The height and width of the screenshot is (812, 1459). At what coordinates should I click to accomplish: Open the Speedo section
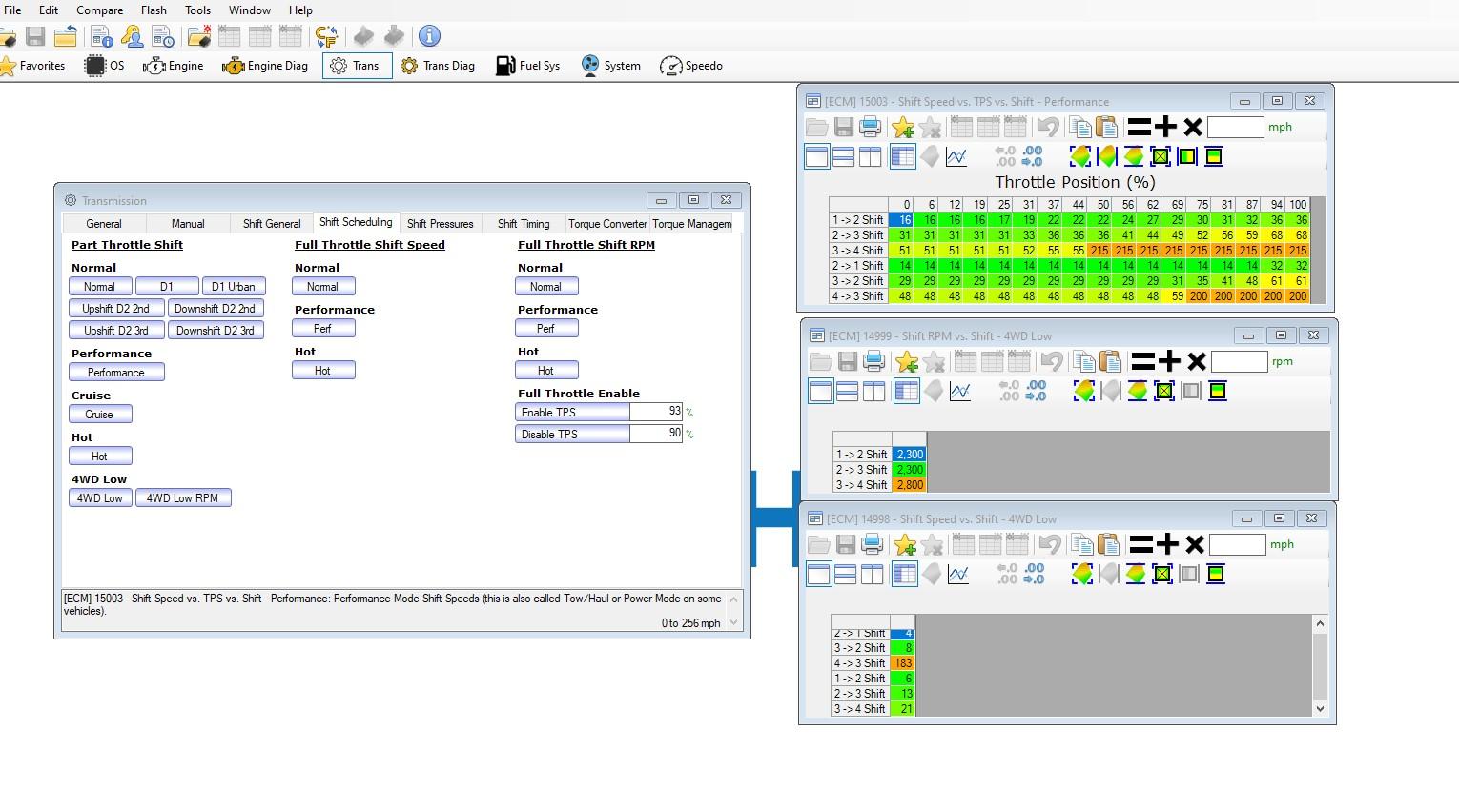point(691,66)
